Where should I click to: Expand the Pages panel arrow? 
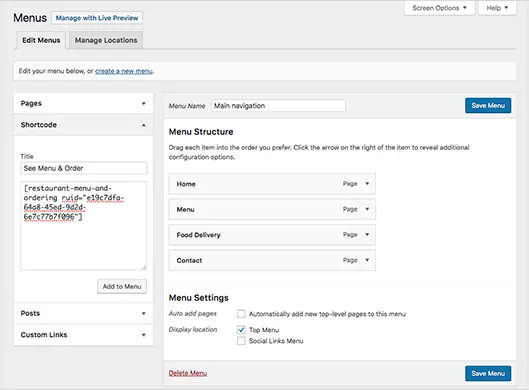[x=144, y=103]
